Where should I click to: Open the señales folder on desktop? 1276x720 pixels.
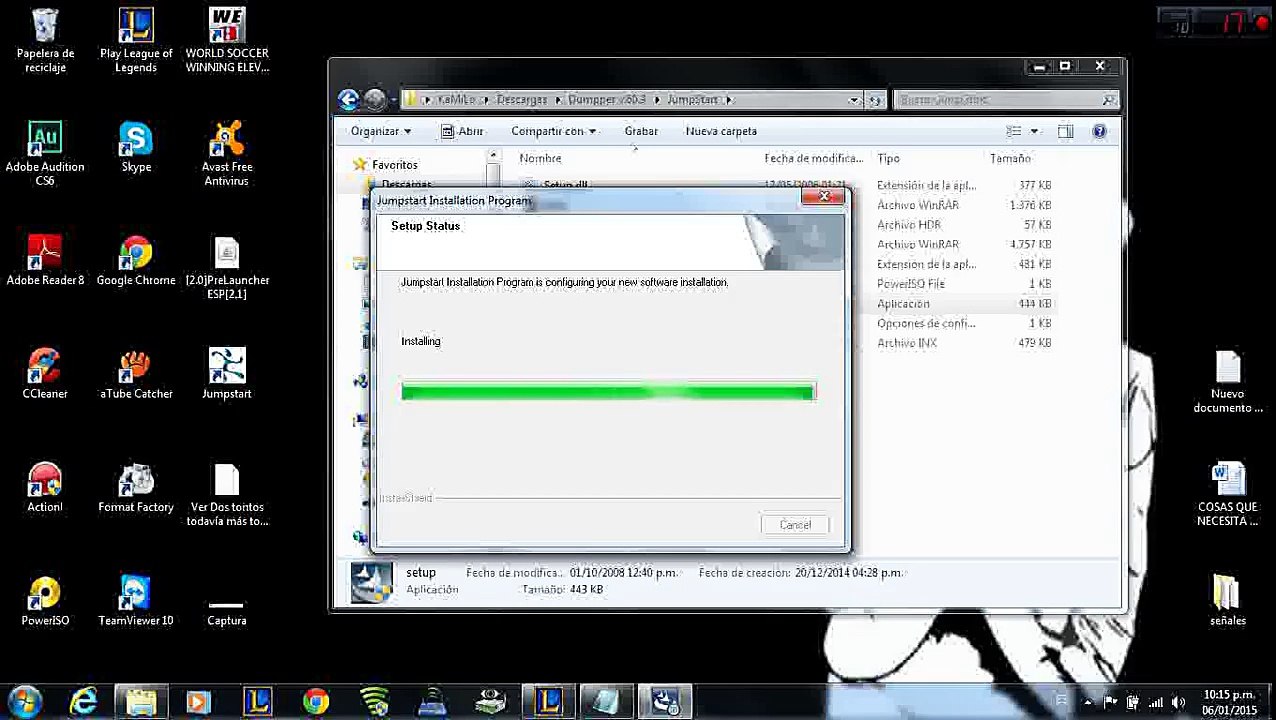pos(1228,601)
